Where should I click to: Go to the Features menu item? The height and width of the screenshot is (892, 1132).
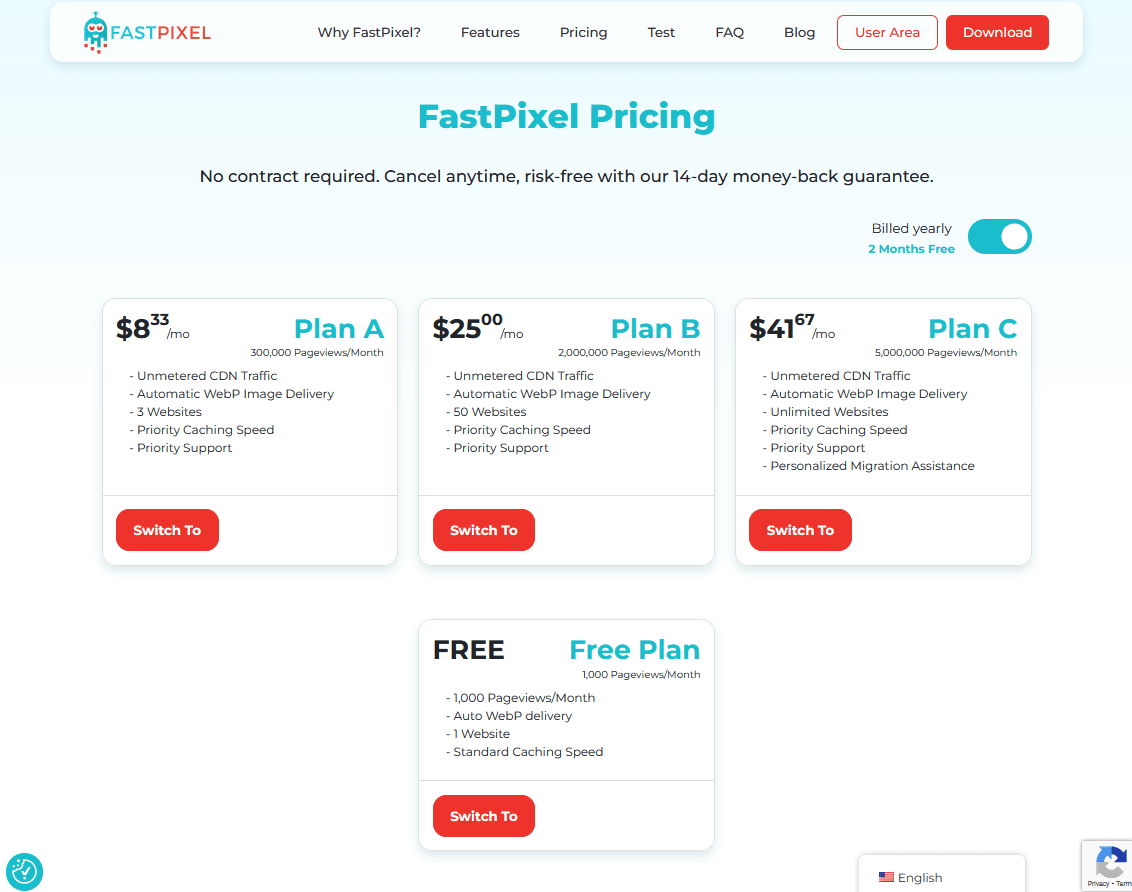tap(490, 32)
